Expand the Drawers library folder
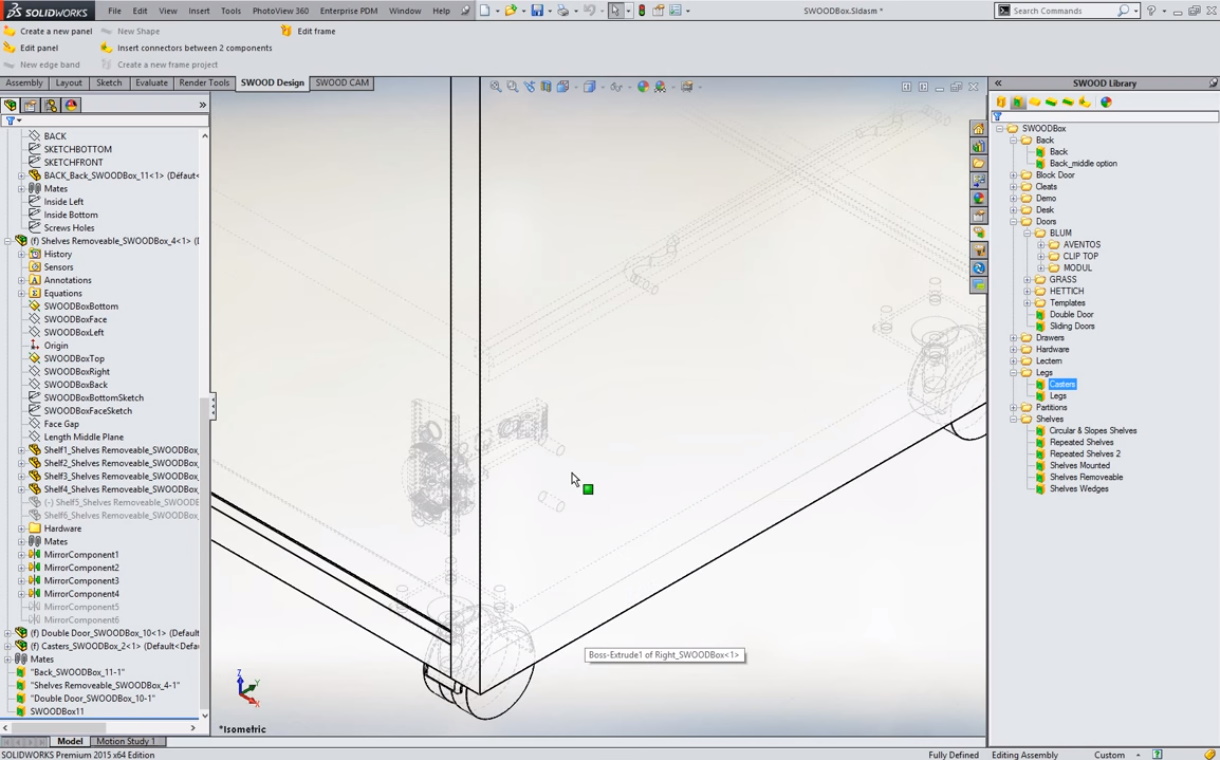This screenshot has height=760, width=1220. click(x=1013, y=338)
